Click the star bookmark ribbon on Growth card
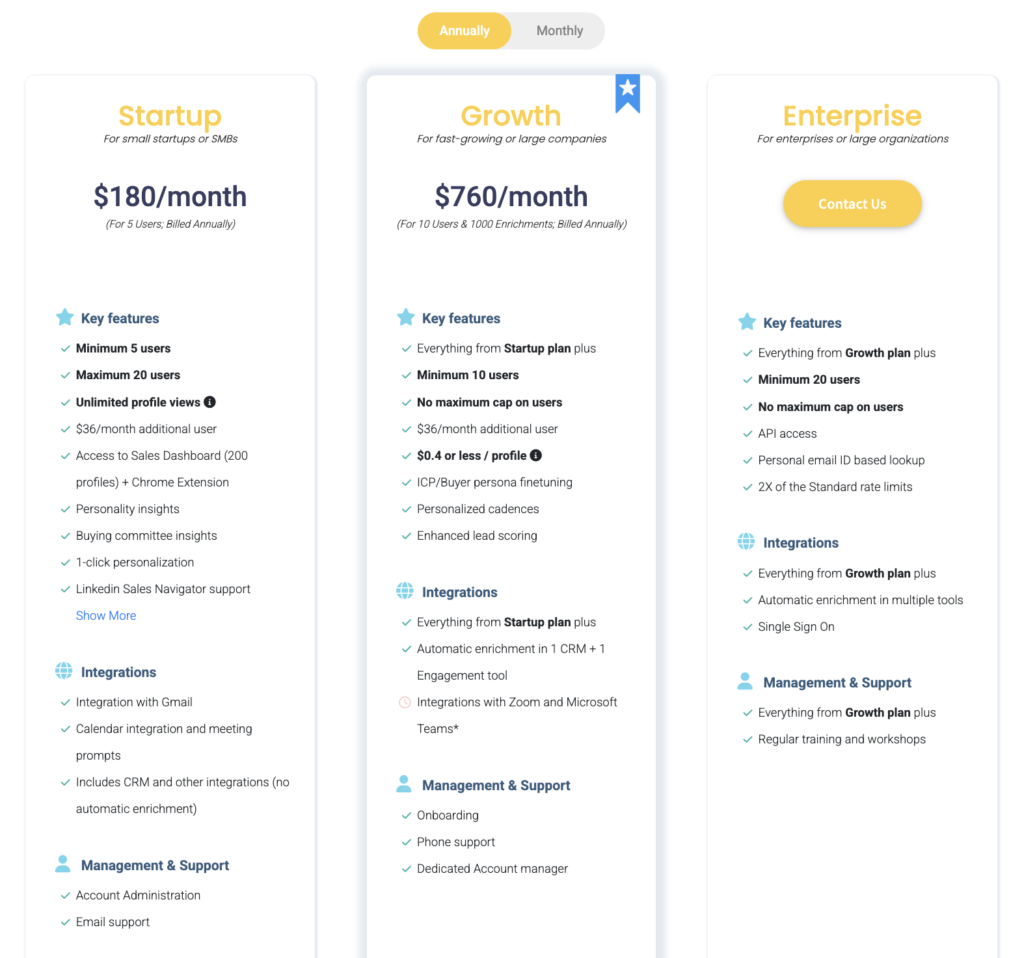Image resolution: width=1024 pixels, height=958 pixels. pos(627,93)
